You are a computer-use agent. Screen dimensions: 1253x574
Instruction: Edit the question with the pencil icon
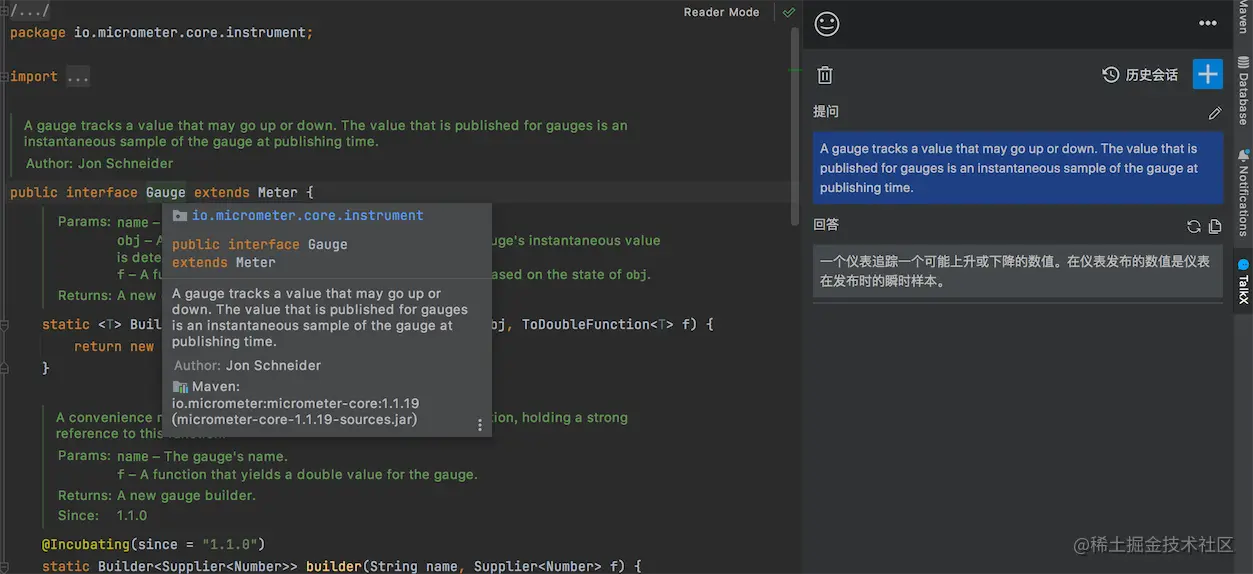[1215, 113]
